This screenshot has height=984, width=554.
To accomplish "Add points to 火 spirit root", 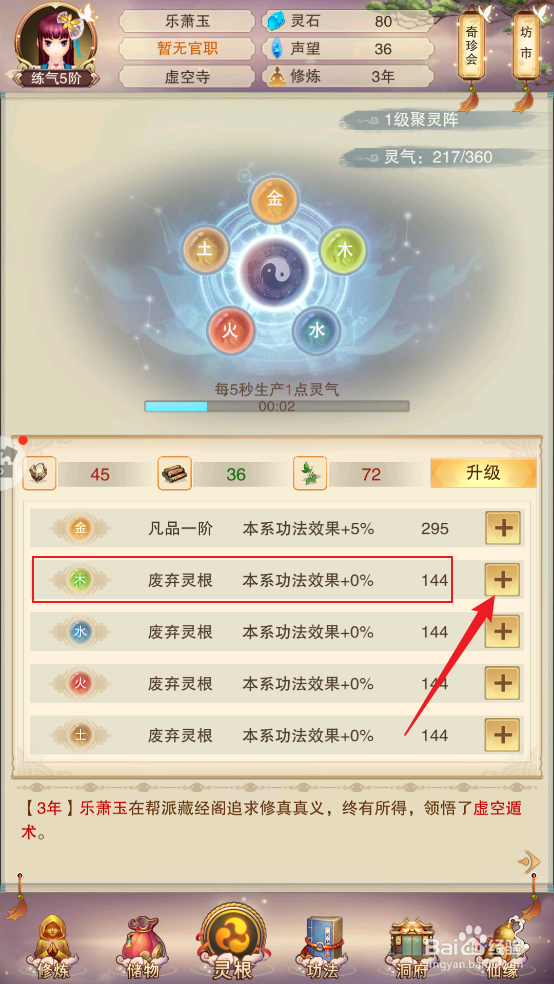I will (x=503, y=683).
